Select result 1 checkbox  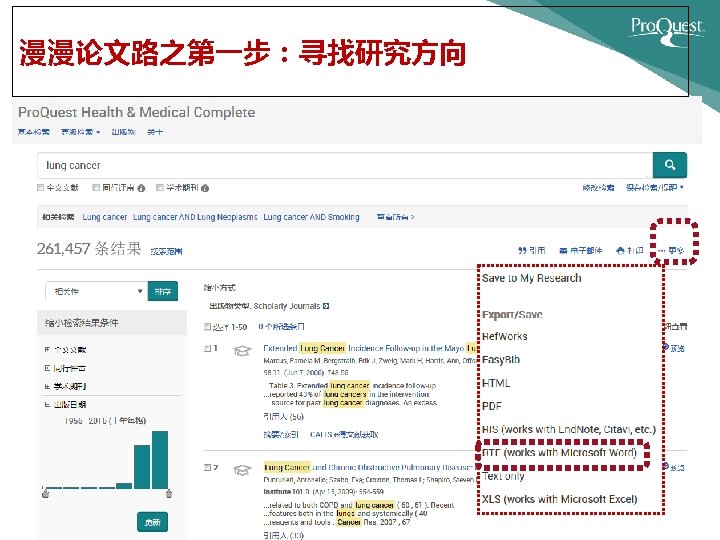208,349
